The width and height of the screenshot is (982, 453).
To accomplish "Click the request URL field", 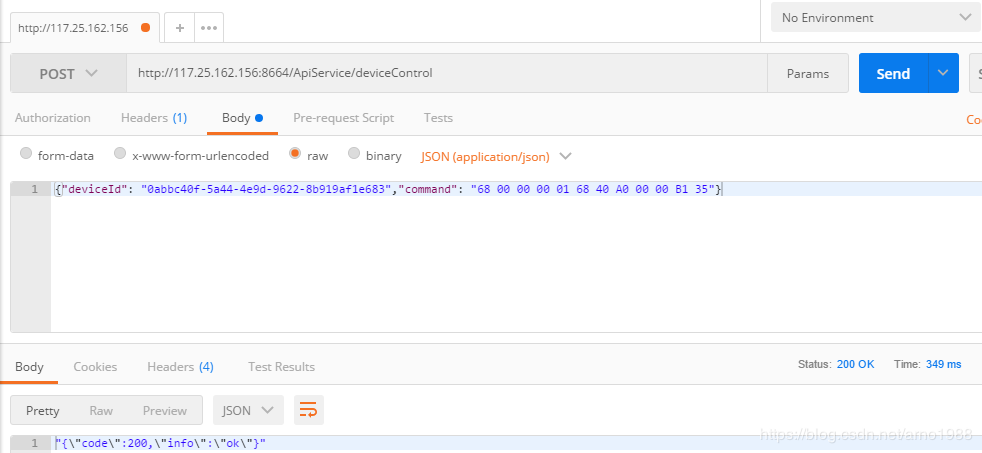I will point(447,73).
